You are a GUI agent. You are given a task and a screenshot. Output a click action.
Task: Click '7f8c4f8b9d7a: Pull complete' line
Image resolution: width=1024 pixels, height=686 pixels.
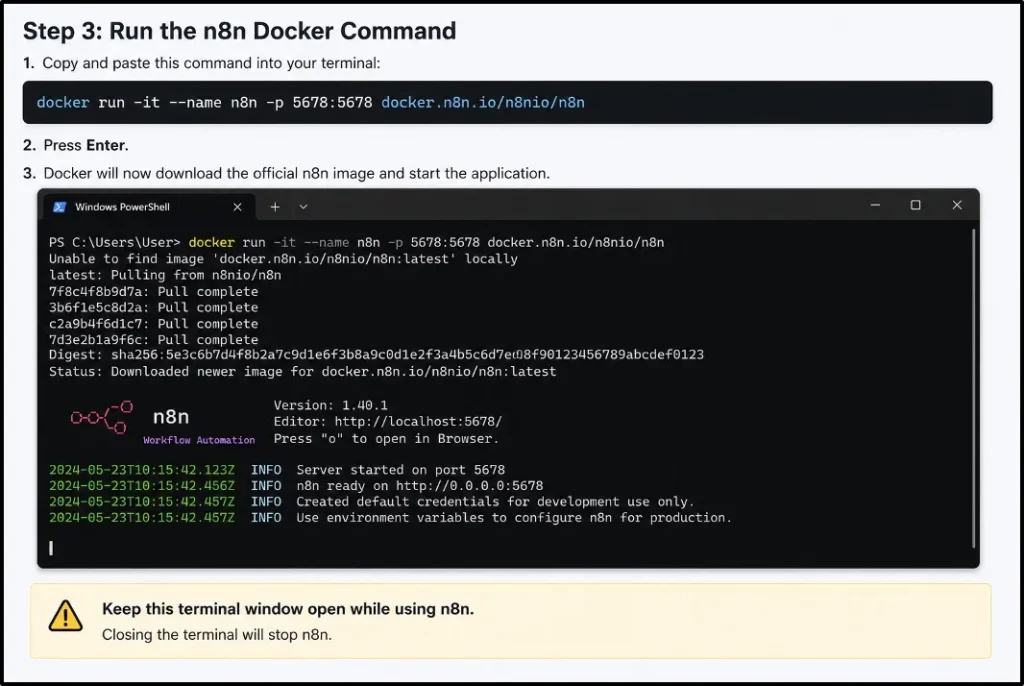153,291
